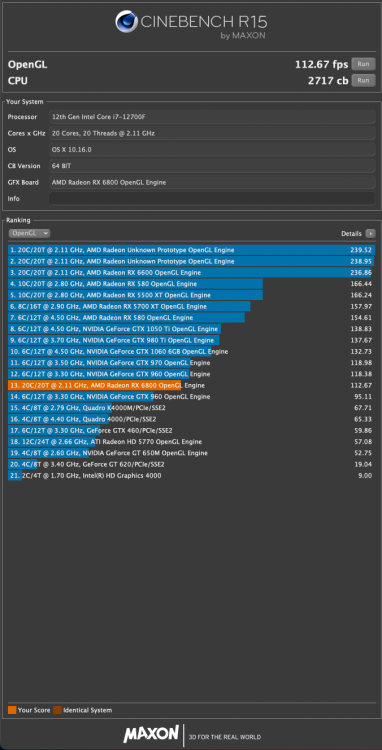
Task: Select ranking row 21 Intel HD Graphics 4000
Action: point(192,475)
